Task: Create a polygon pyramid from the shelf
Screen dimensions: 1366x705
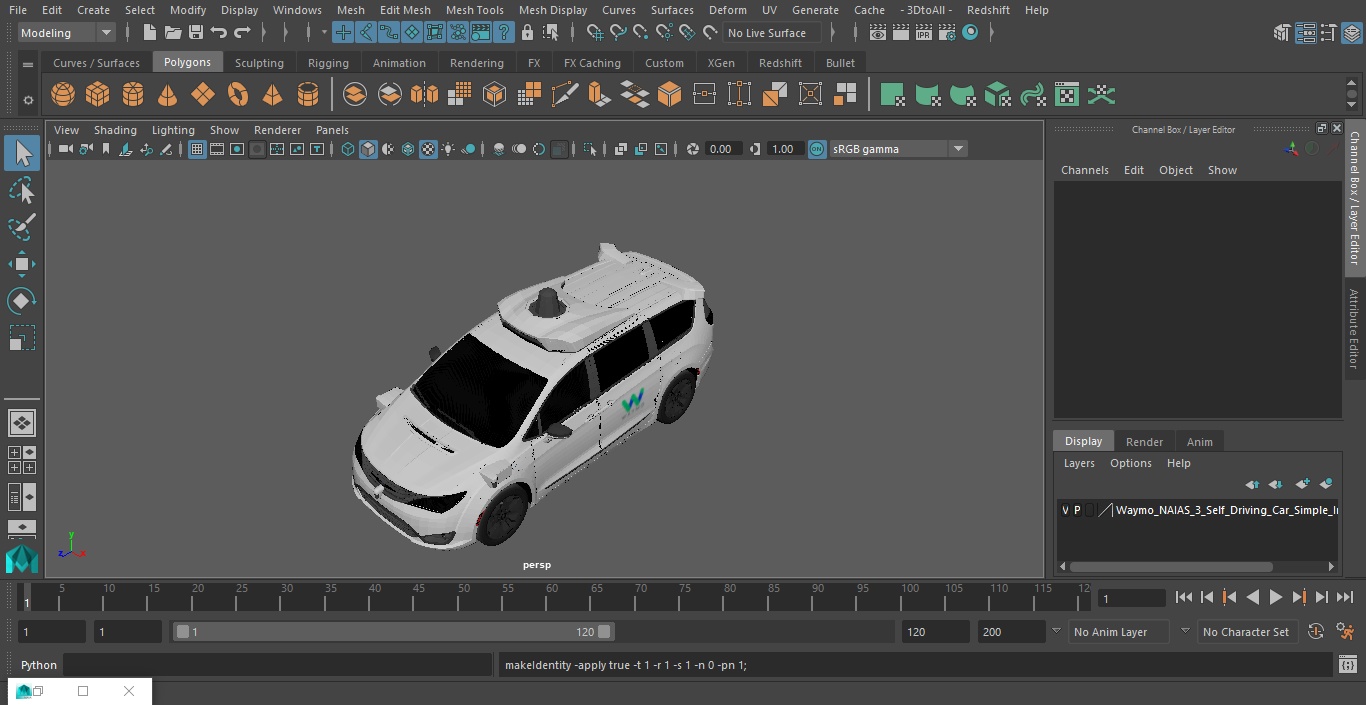Action: point(272,95)
